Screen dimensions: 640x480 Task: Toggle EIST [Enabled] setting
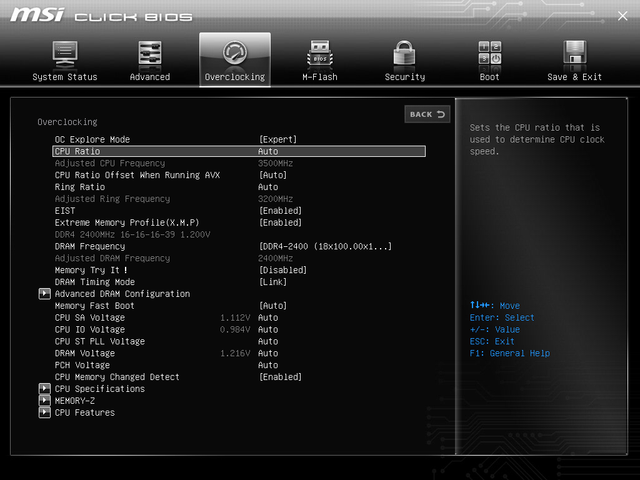click(x=280, y=211)
